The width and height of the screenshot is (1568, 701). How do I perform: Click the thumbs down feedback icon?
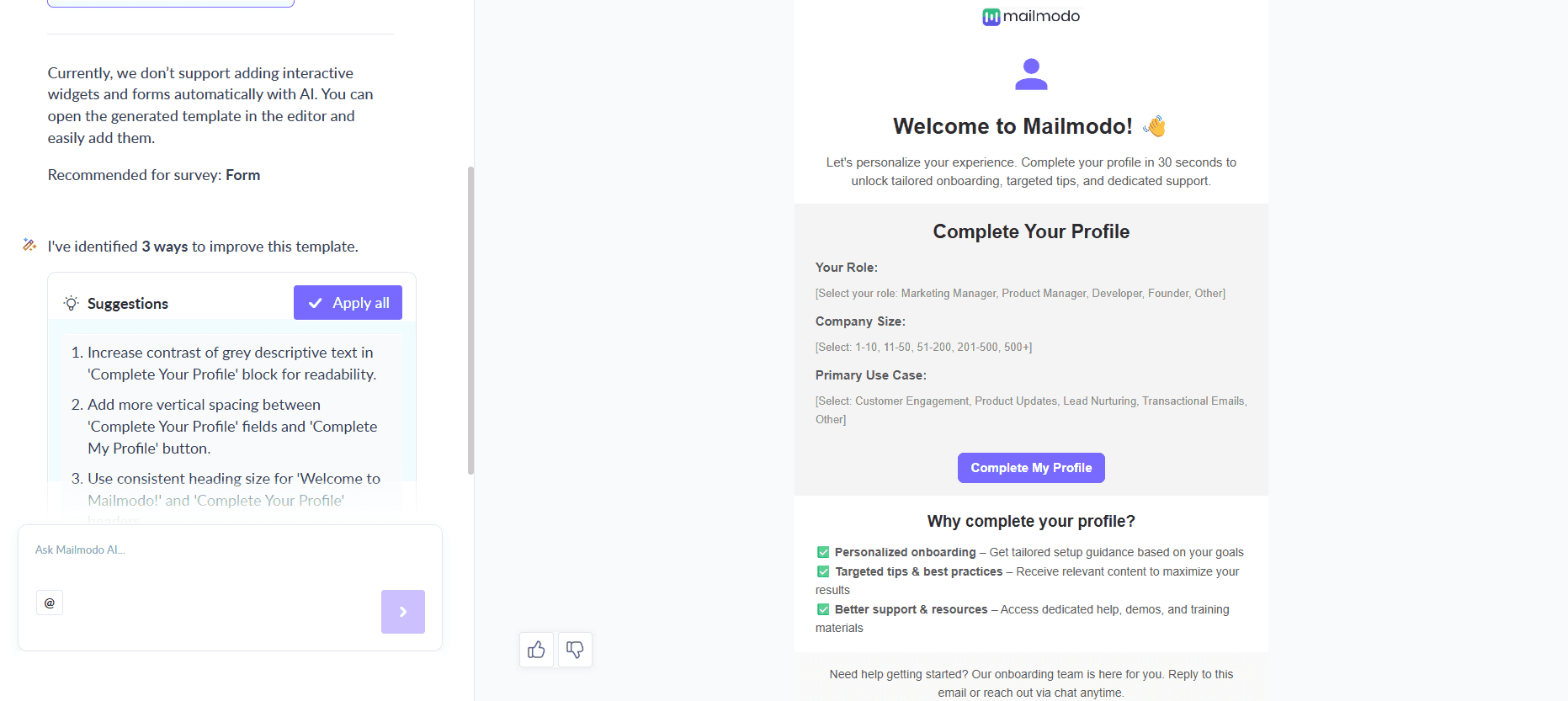point(575,650)
